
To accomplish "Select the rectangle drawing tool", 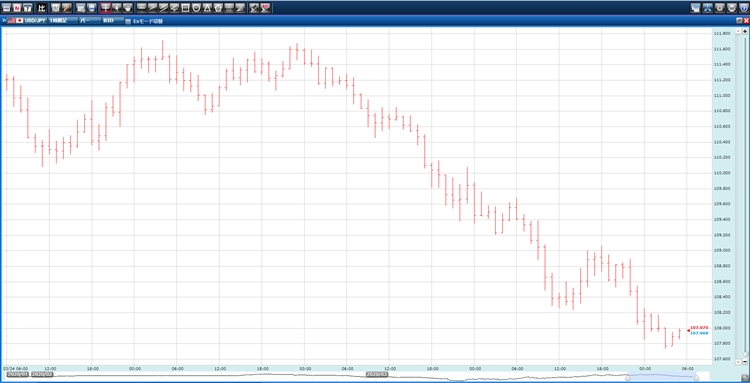I will (185, 8).
